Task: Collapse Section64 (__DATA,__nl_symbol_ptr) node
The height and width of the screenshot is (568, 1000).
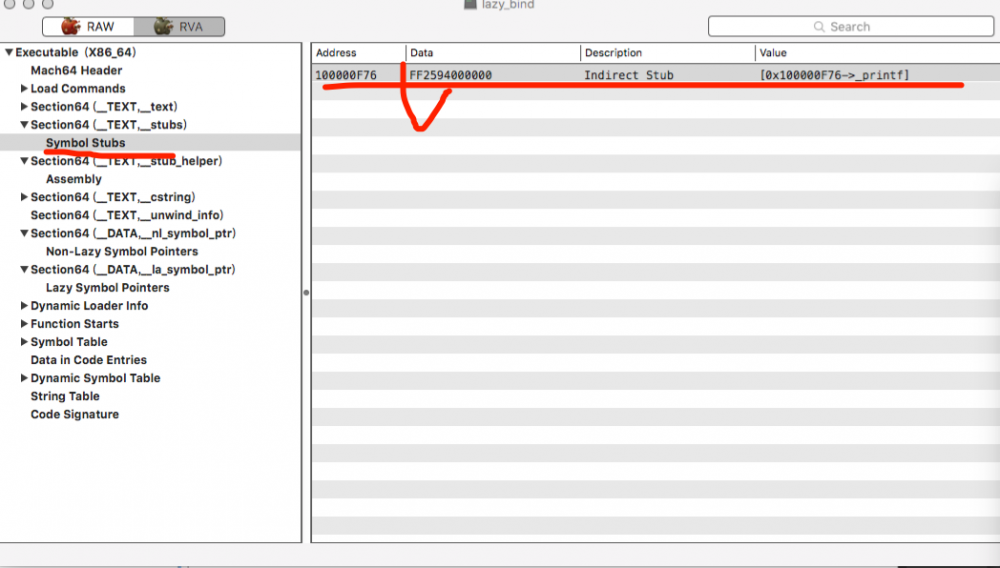Action: coord(24,233)
